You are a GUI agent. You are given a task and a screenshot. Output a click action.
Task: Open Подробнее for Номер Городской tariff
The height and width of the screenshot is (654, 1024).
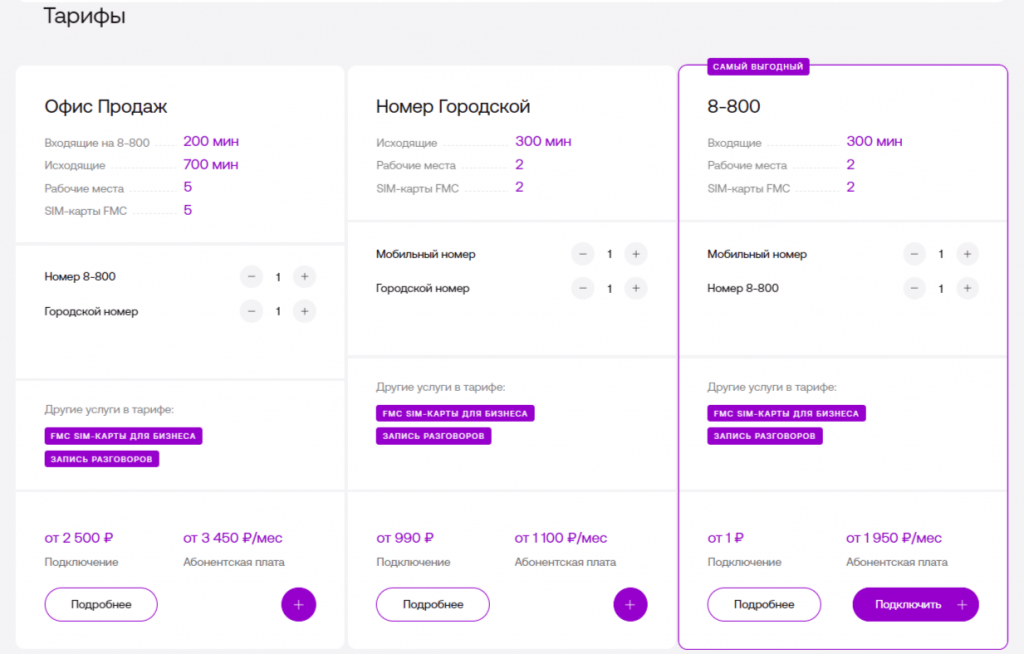[x=433, y=604]
